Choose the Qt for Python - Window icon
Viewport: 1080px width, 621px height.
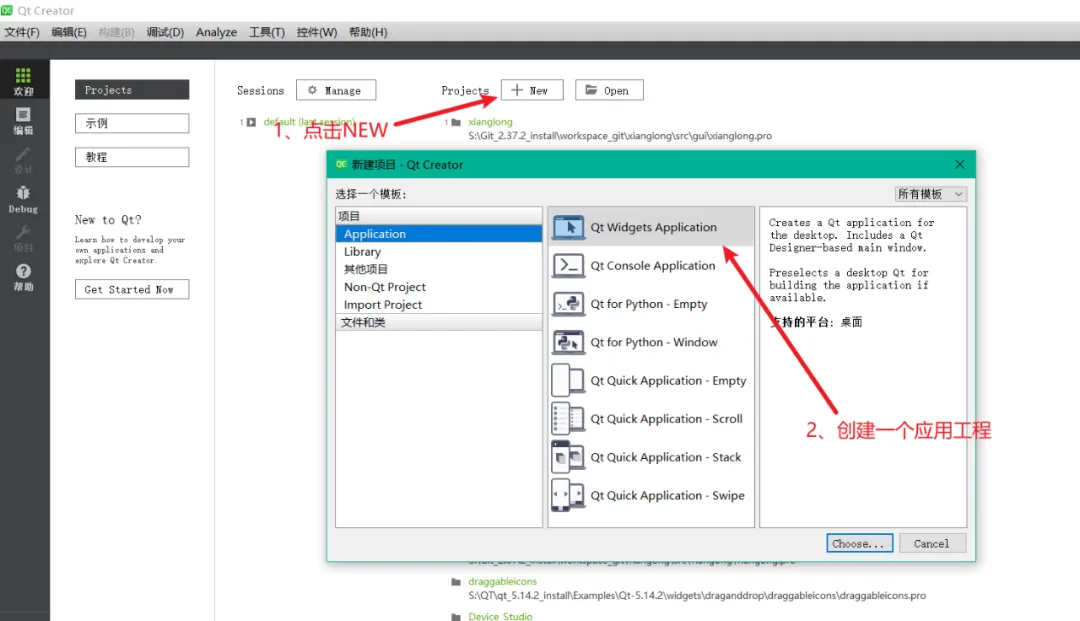pos(568,342)
